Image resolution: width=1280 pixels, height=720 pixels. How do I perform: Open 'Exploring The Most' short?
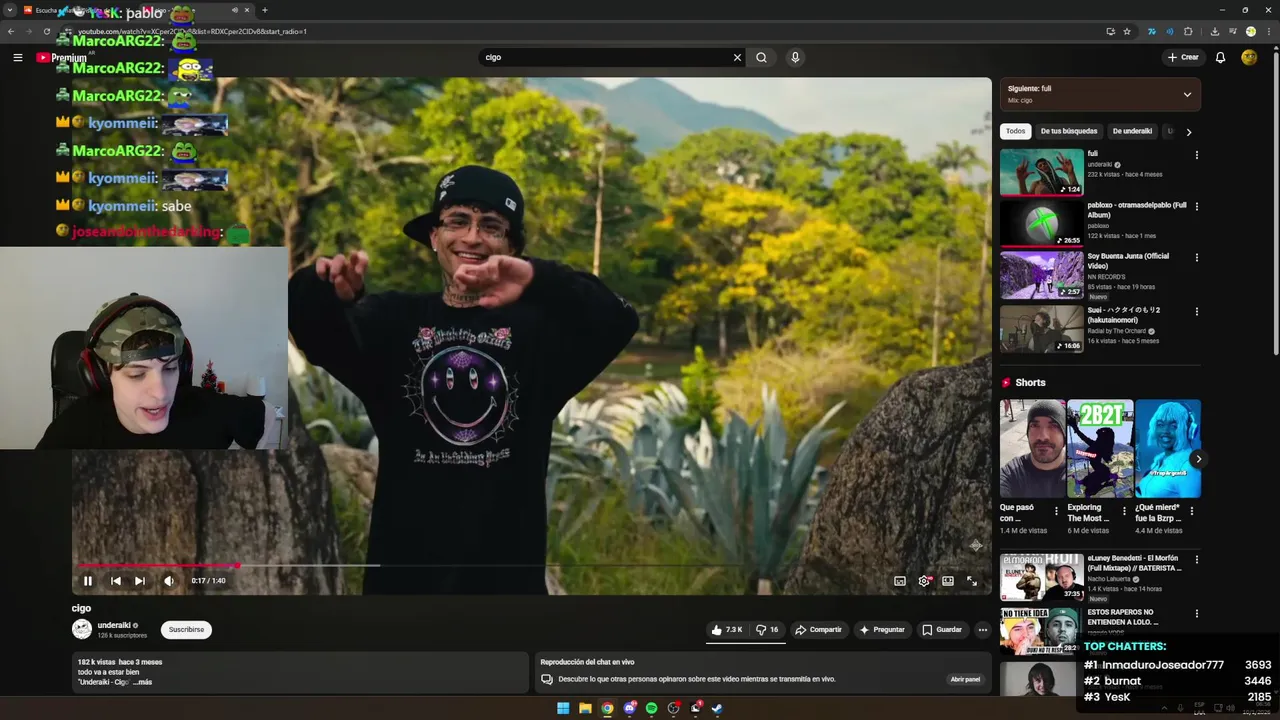[x=1100, y=448]
